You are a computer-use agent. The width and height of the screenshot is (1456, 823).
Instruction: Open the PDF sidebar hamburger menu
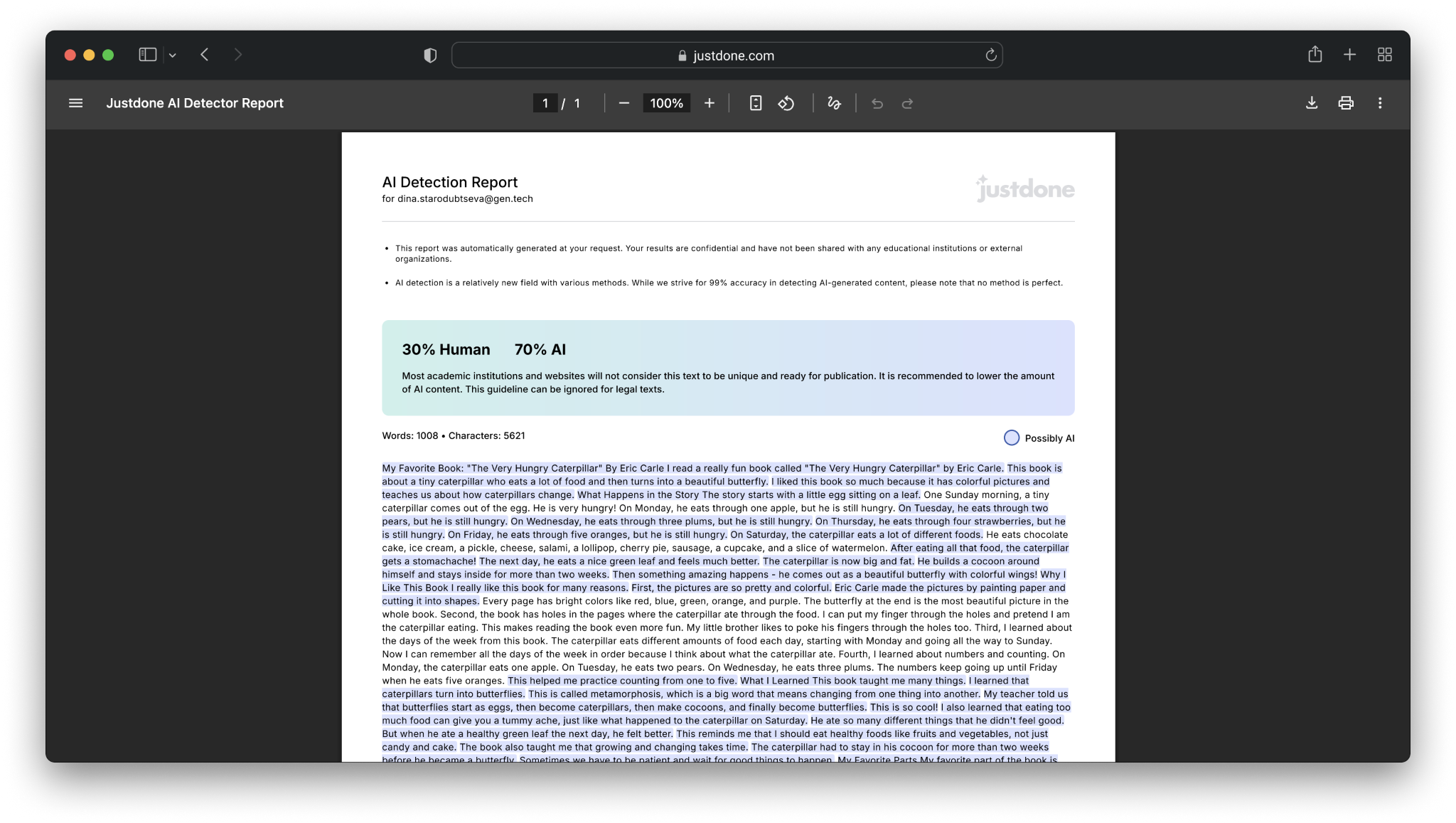pyautogui.click(x=75, y=103)
